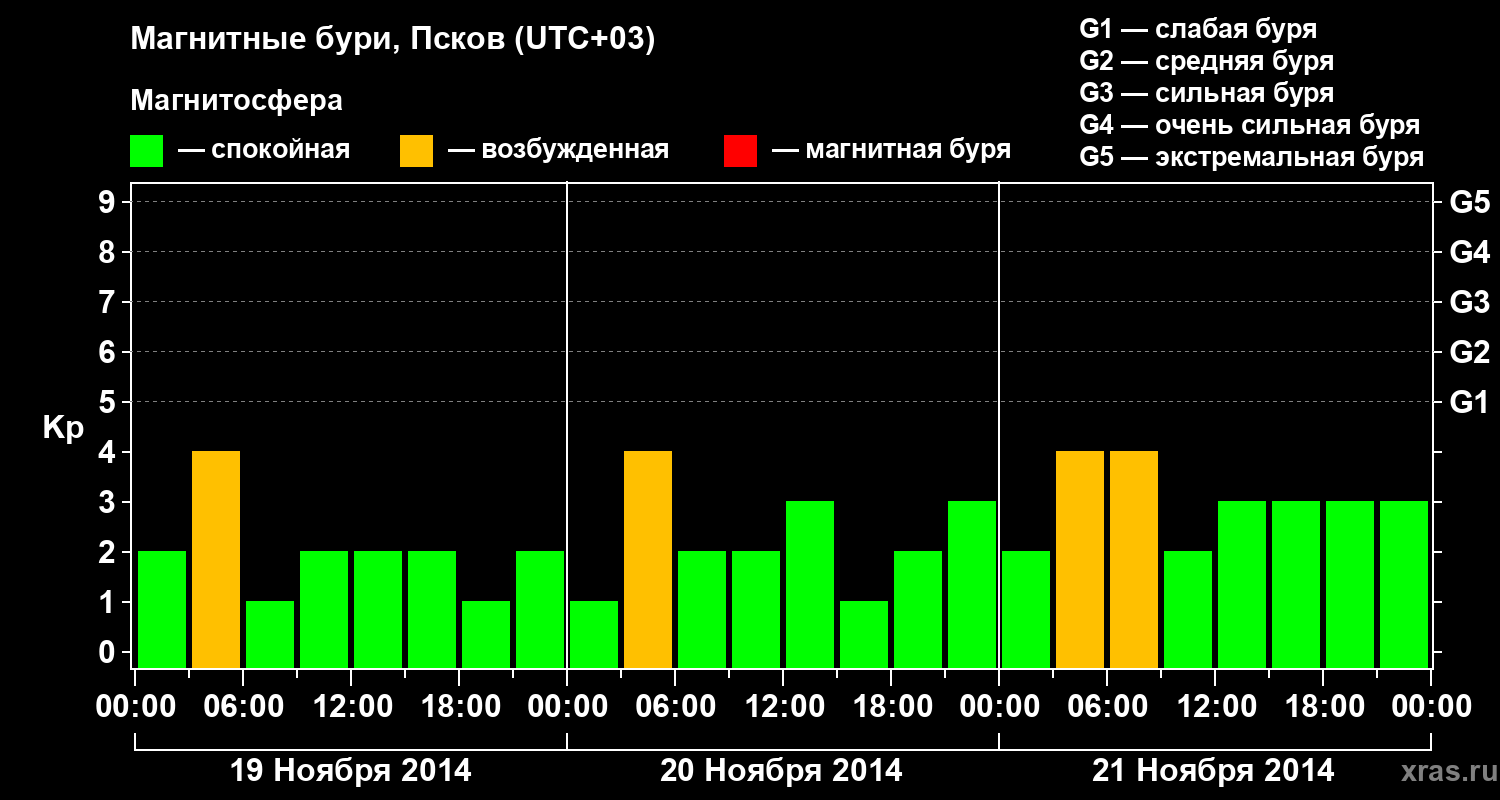Click the 'G1' right-axis label
The image size is (1500, 800).
click(x=1469, y=402)
